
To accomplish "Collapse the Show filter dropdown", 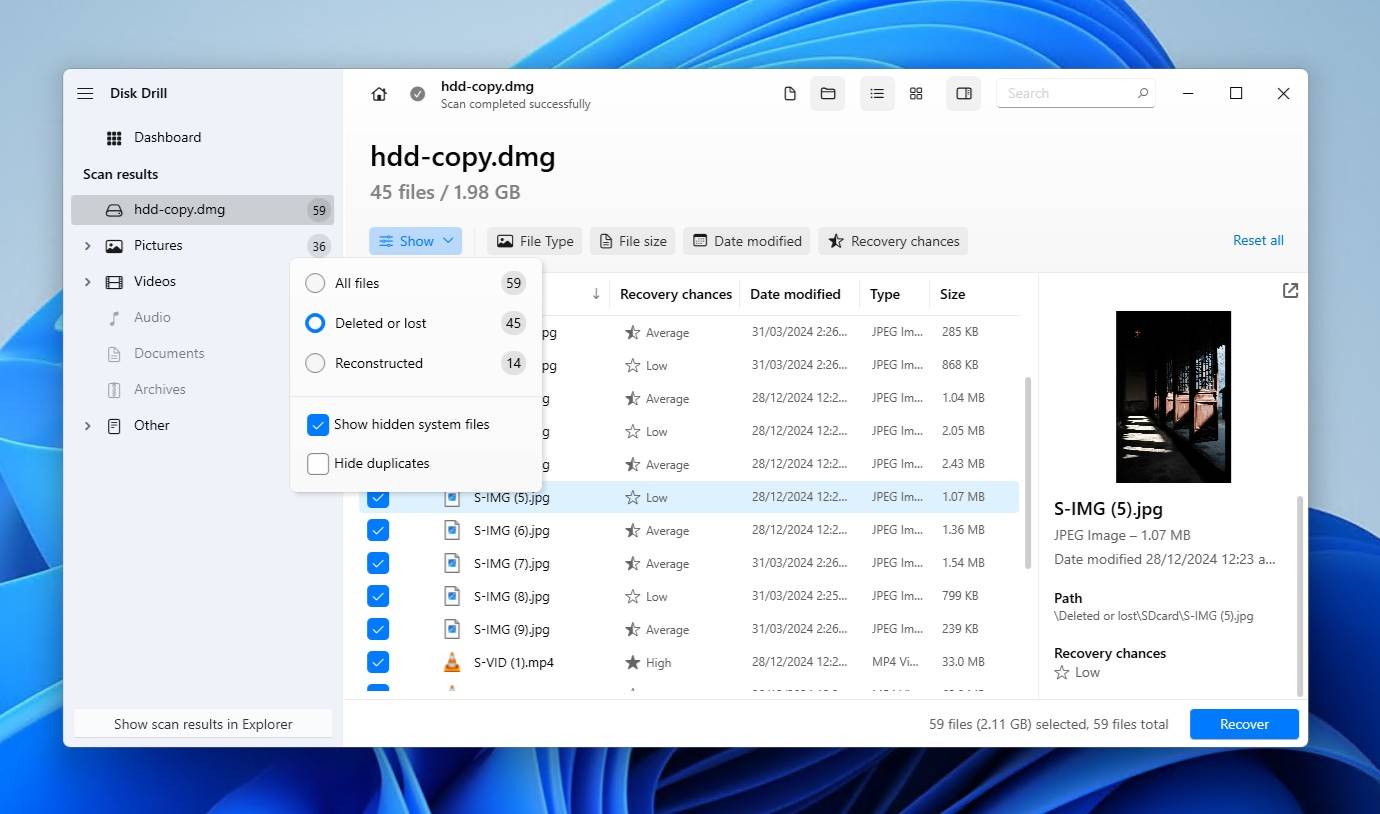I will (x=415, y=241).
